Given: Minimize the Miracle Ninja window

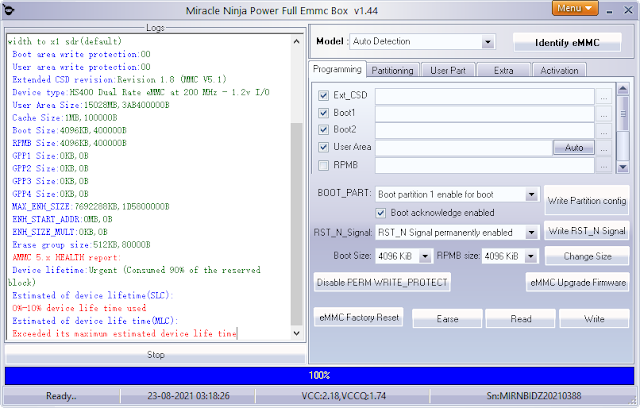Looking at the screenshot, I should tap(609, 11).
